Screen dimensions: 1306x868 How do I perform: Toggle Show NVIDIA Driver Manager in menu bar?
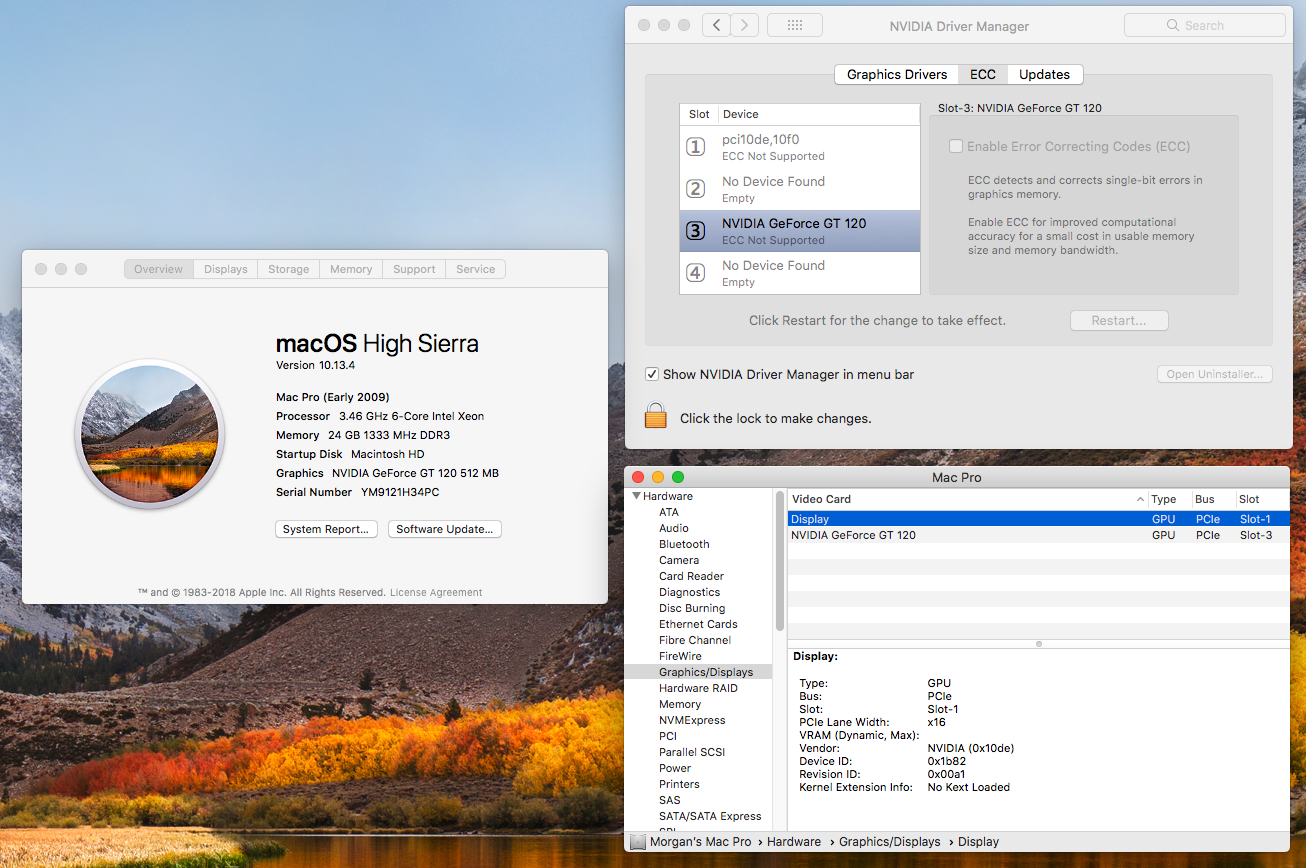(x=653, y=374)
